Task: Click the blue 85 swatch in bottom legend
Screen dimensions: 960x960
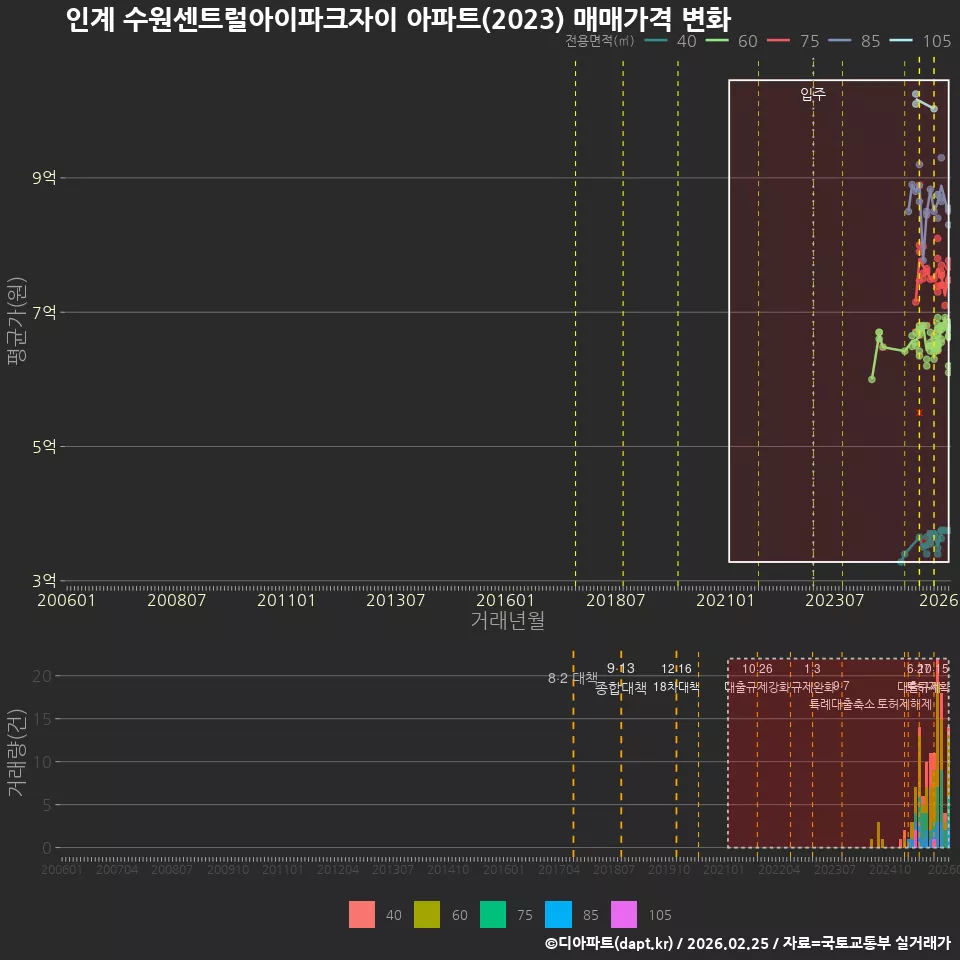Action: click(x=558, y=915)
